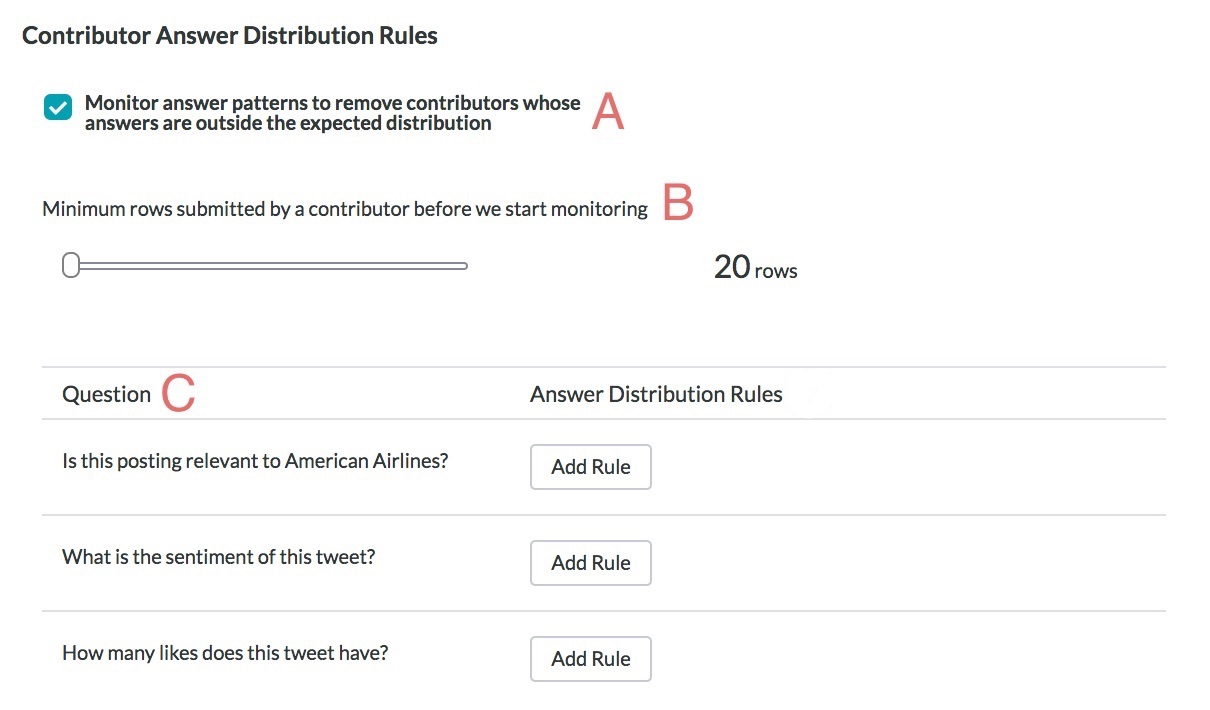
Task: Select the 'Is this posting relevant to American Airlines?' row
Action: [x=604, y=467]
